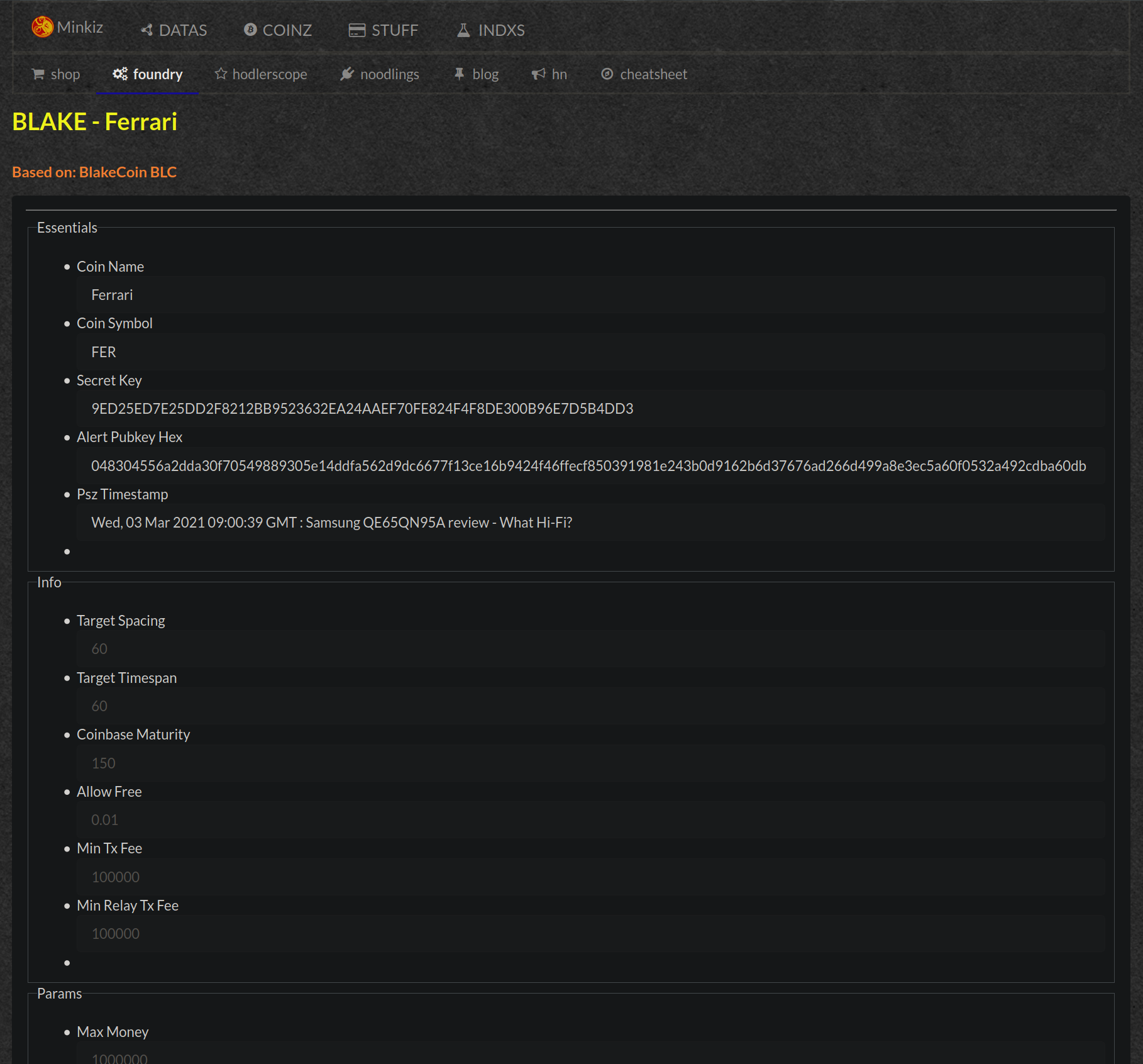Click the 'Min Tx Fee' label
1143x1064 pixels.
click(109, 848)
